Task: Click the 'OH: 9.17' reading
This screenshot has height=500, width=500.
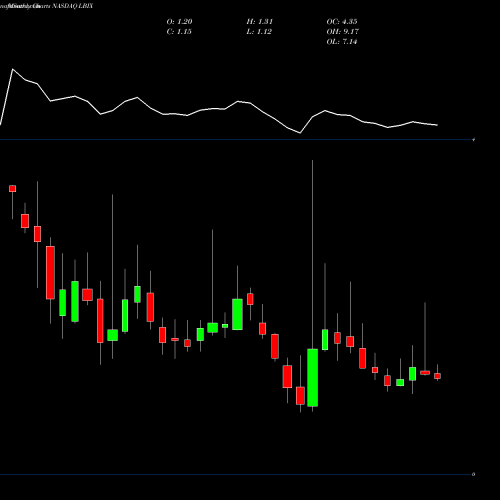Action: (343, 31)
